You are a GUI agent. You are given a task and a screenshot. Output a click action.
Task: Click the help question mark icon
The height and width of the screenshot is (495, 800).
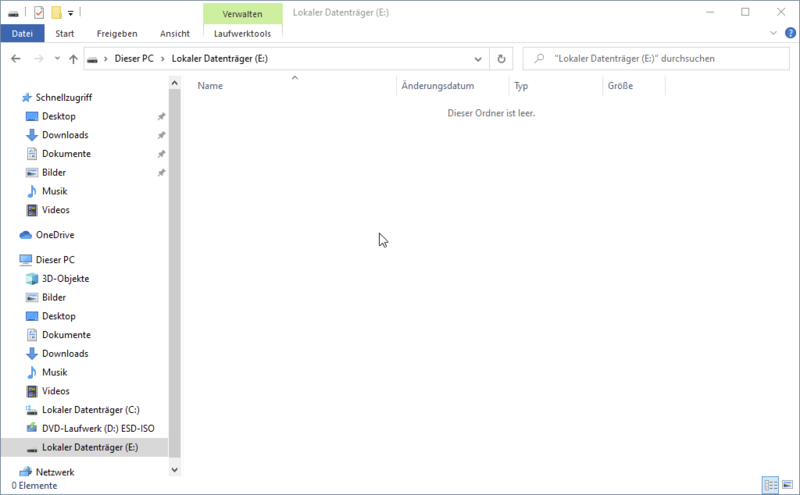pyautogui.click(x=789, y=33)
